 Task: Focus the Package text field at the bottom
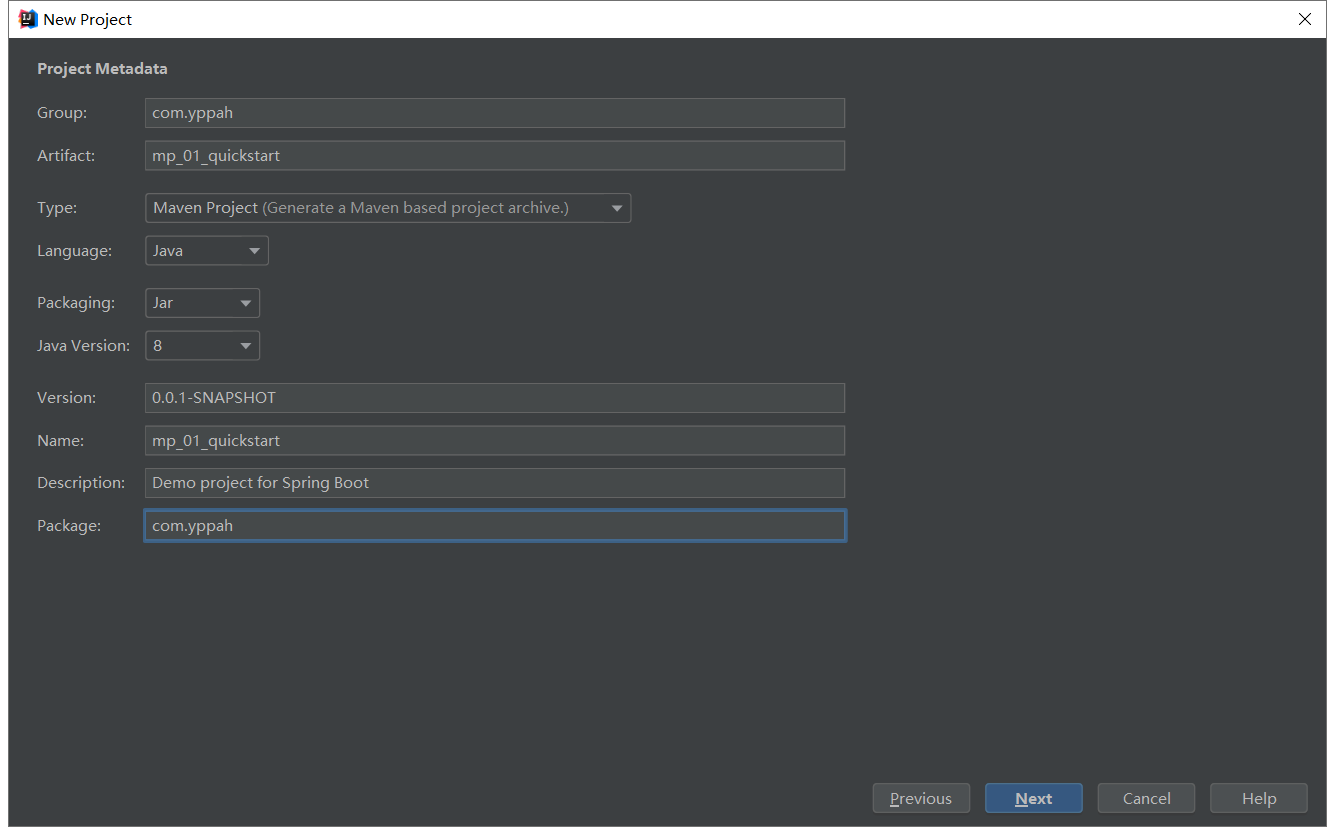[x=494, y=526]
